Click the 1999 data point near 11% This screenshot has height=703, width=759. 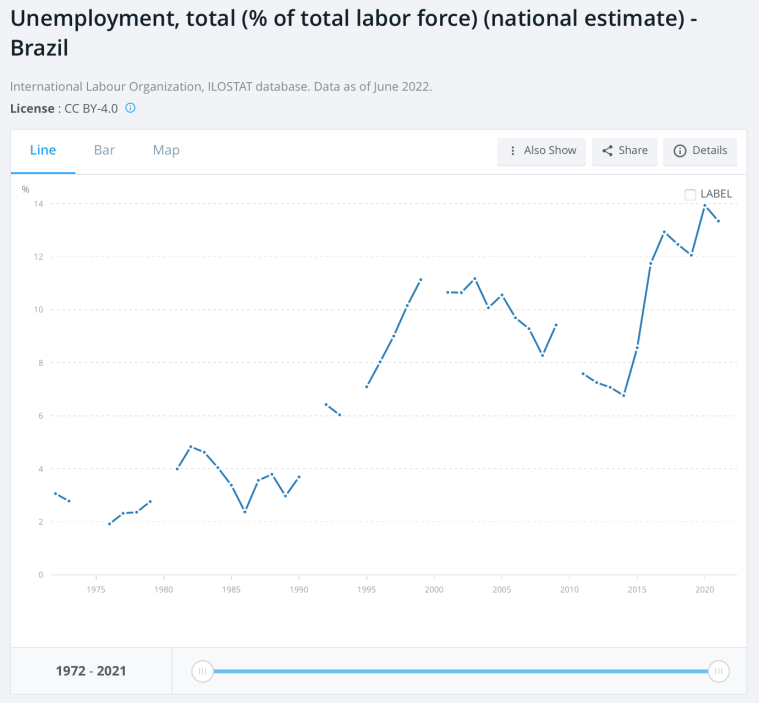(421, 279)
